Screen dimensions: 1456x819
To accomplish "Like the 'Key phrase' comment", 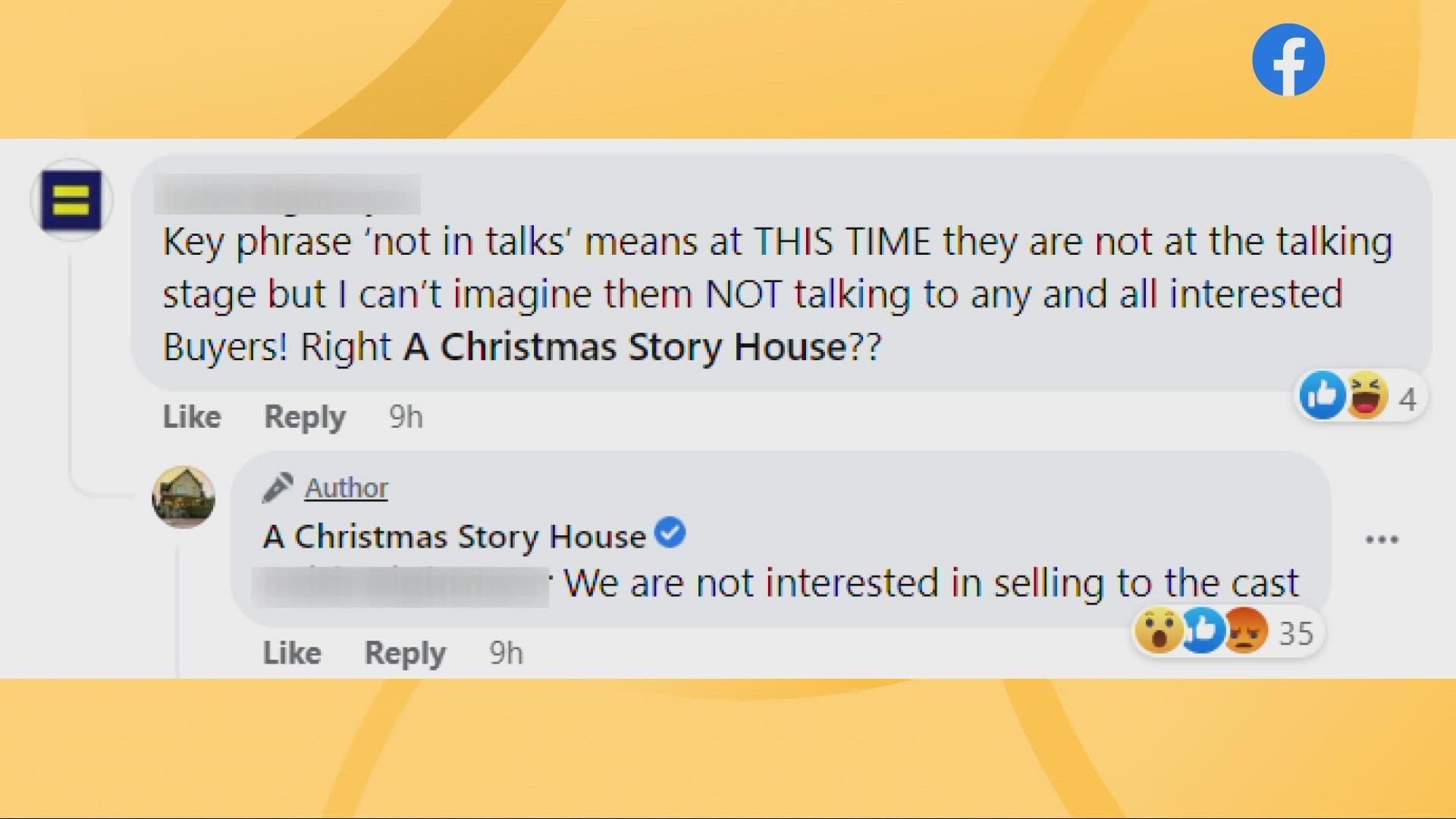I will click(192, 416).
